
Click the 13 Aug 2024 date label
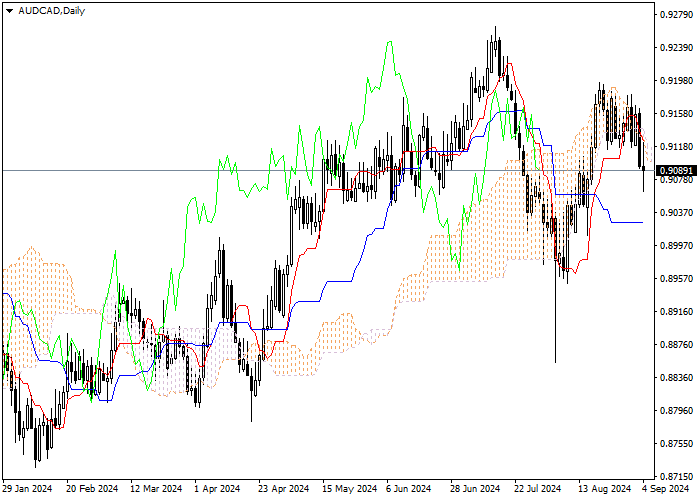tap(605, 489)
